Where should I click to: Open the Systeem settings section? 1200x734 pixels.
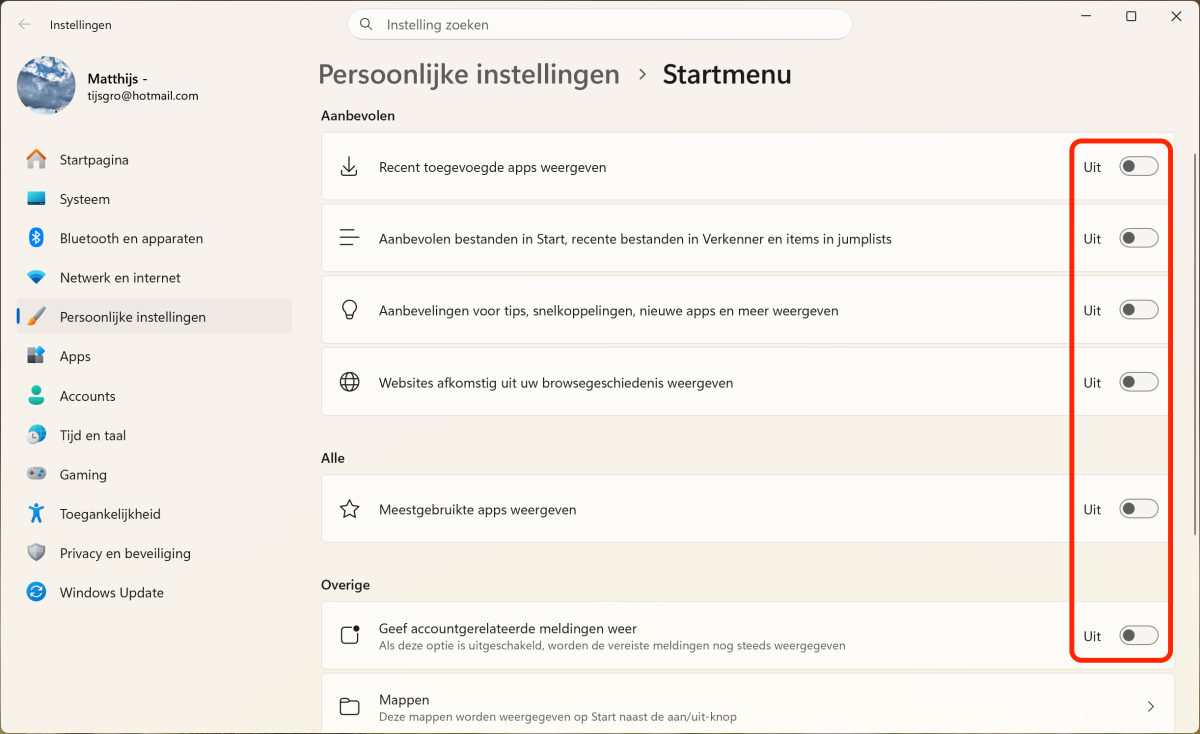(x=85, y=199)
